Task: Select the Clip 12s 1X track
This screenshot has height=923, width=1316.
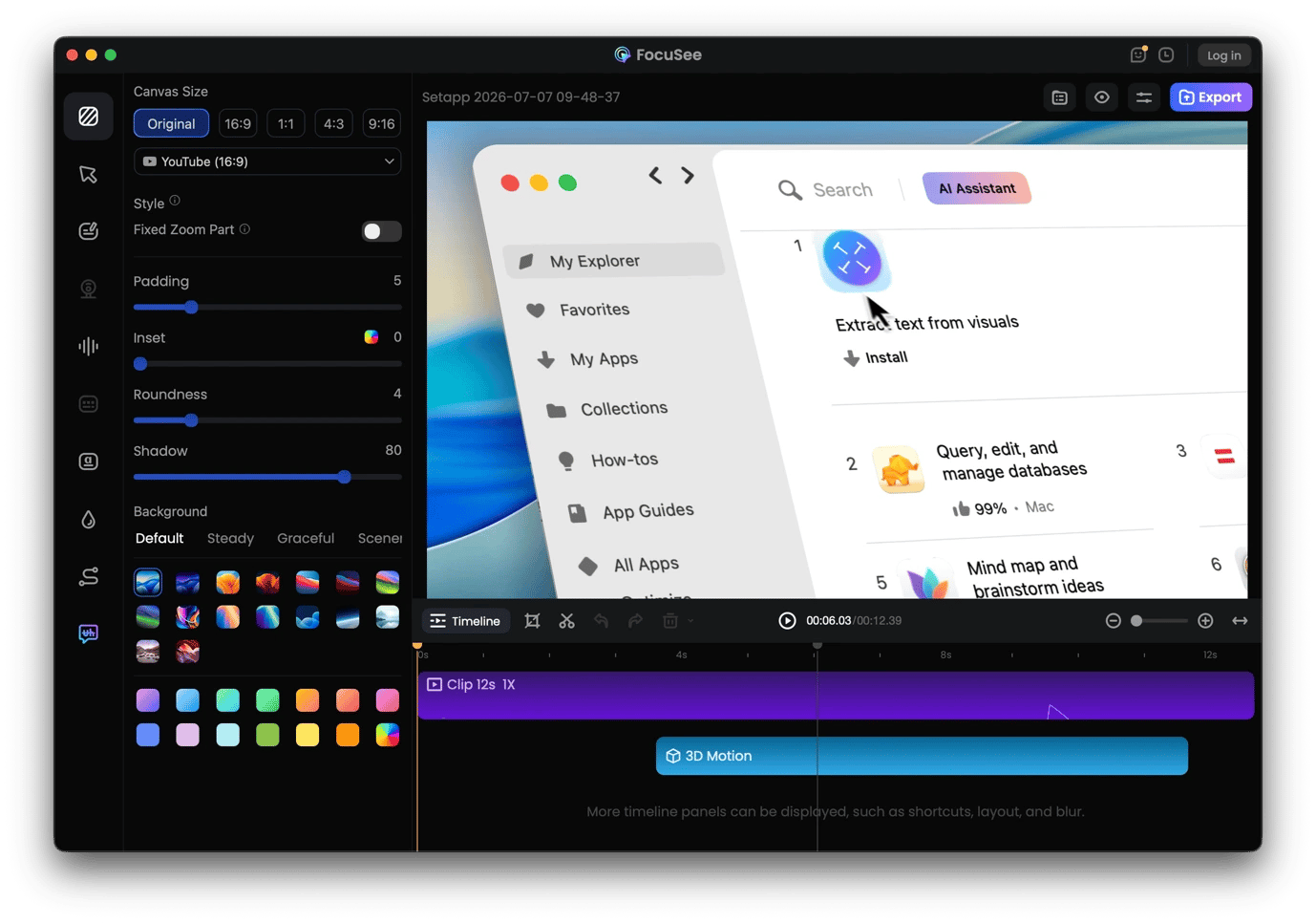Action: coord(836,696)
